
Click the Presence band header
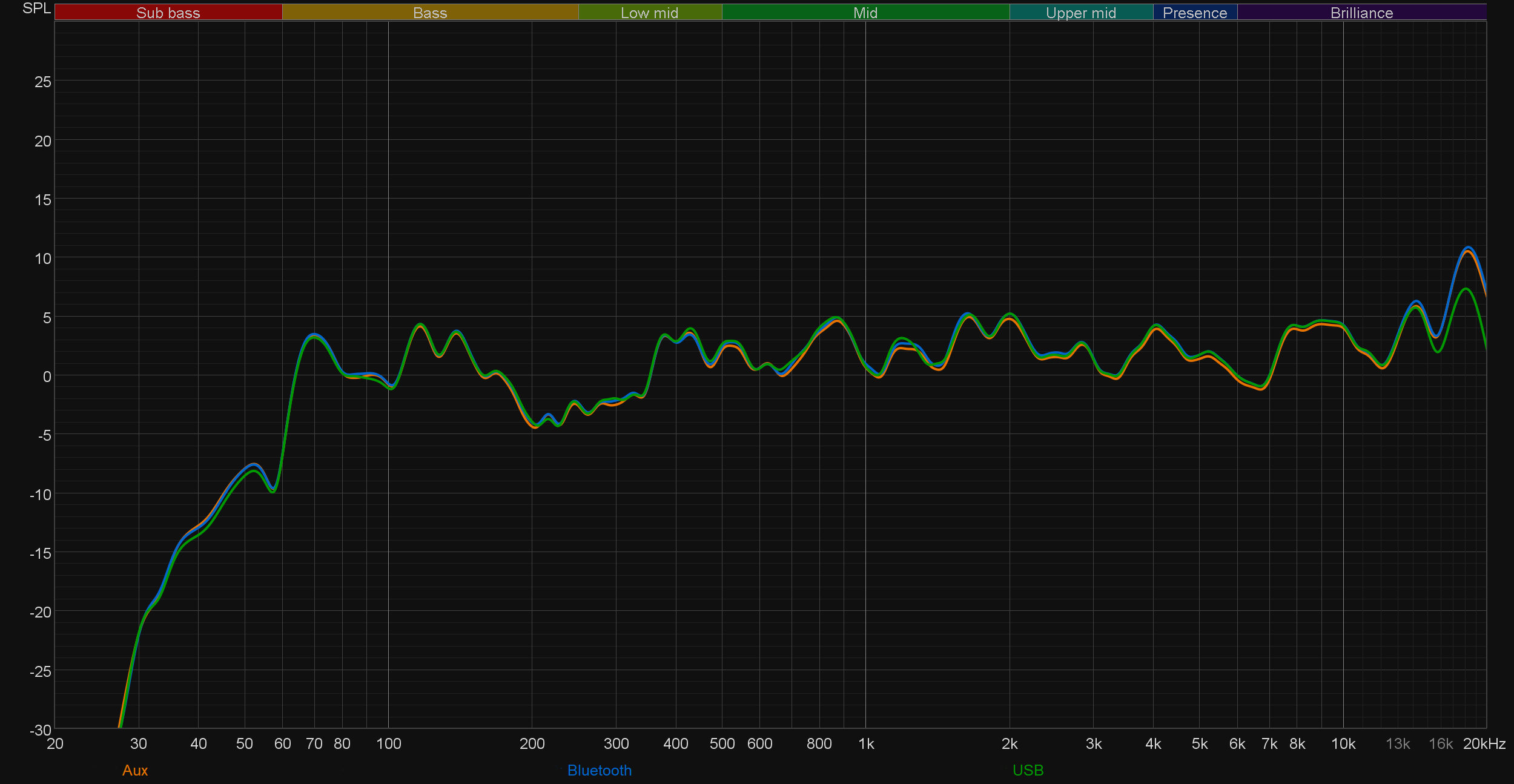pos(1194,13)
